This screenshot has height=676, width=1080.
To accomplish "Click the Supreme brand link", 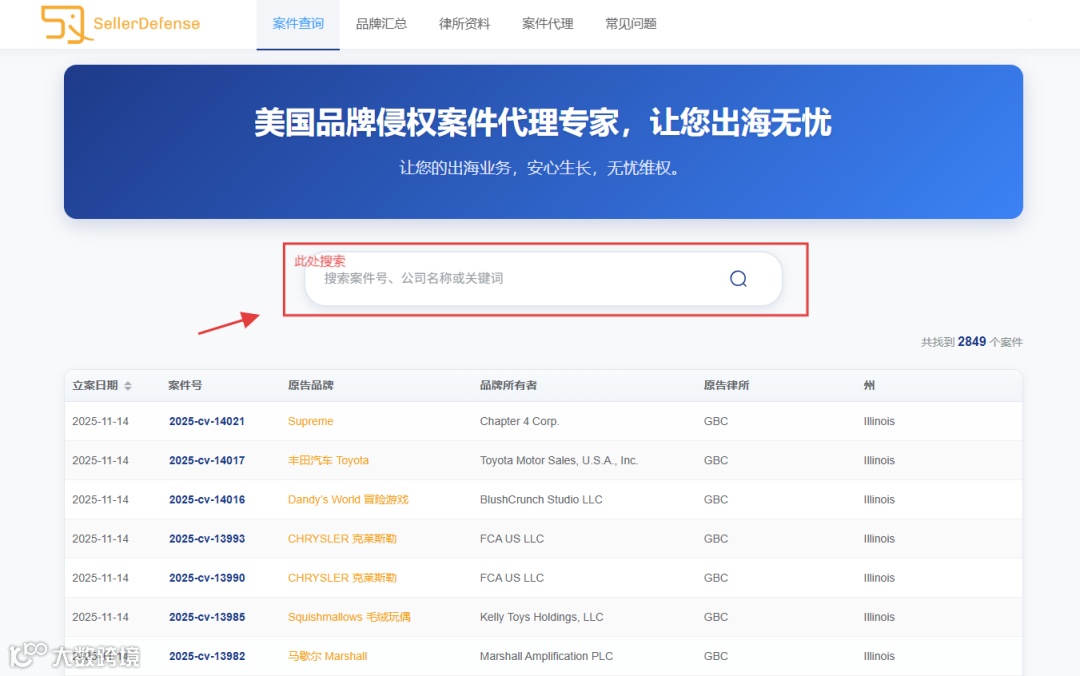I will click(x=310, y=421).
